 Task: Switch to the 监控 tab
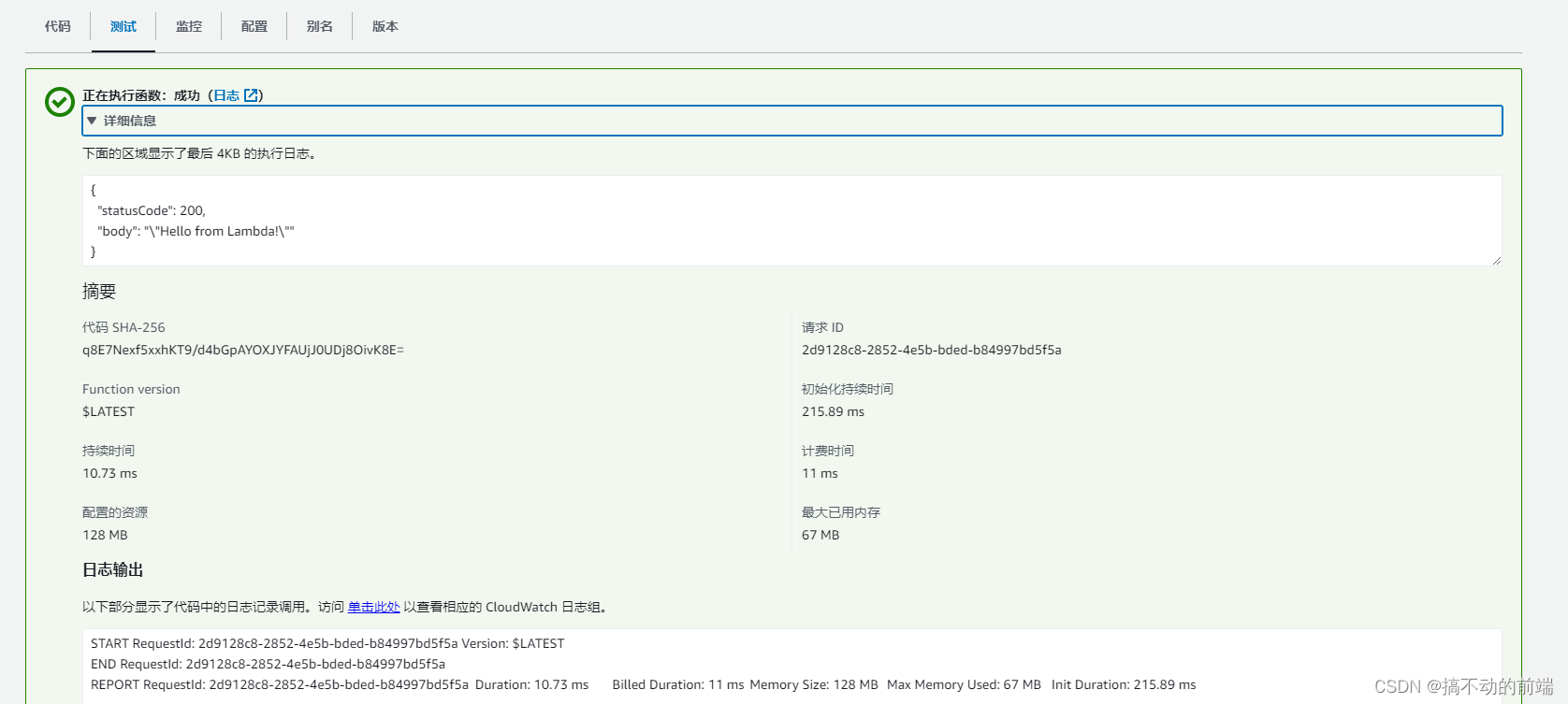point(189,26)
